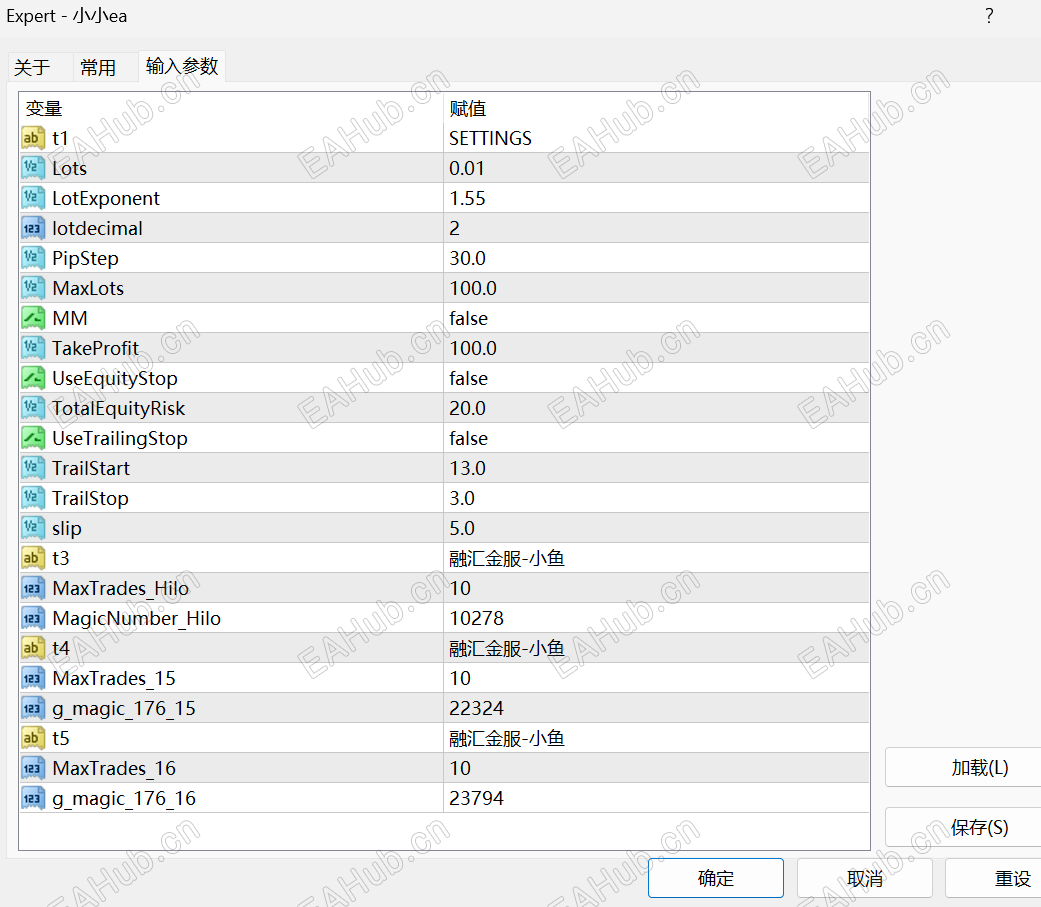Click the LotExponent value 1.55

pos(467,198)
